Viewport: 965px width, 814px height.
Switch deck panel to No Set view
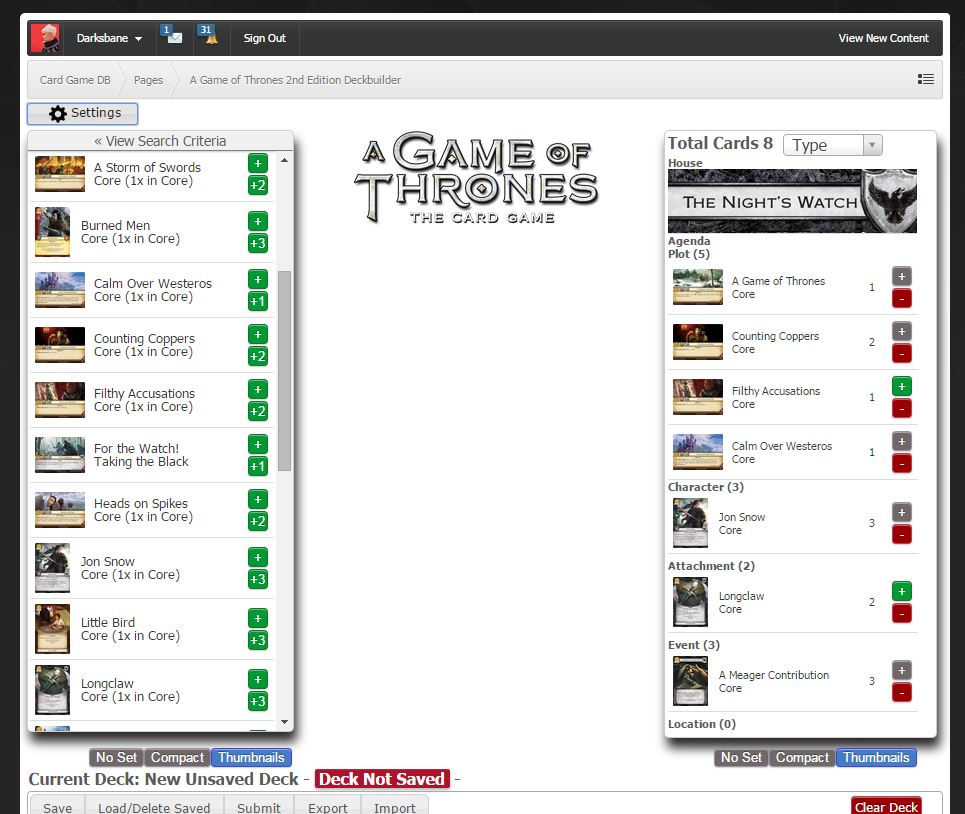pos(741,757)
